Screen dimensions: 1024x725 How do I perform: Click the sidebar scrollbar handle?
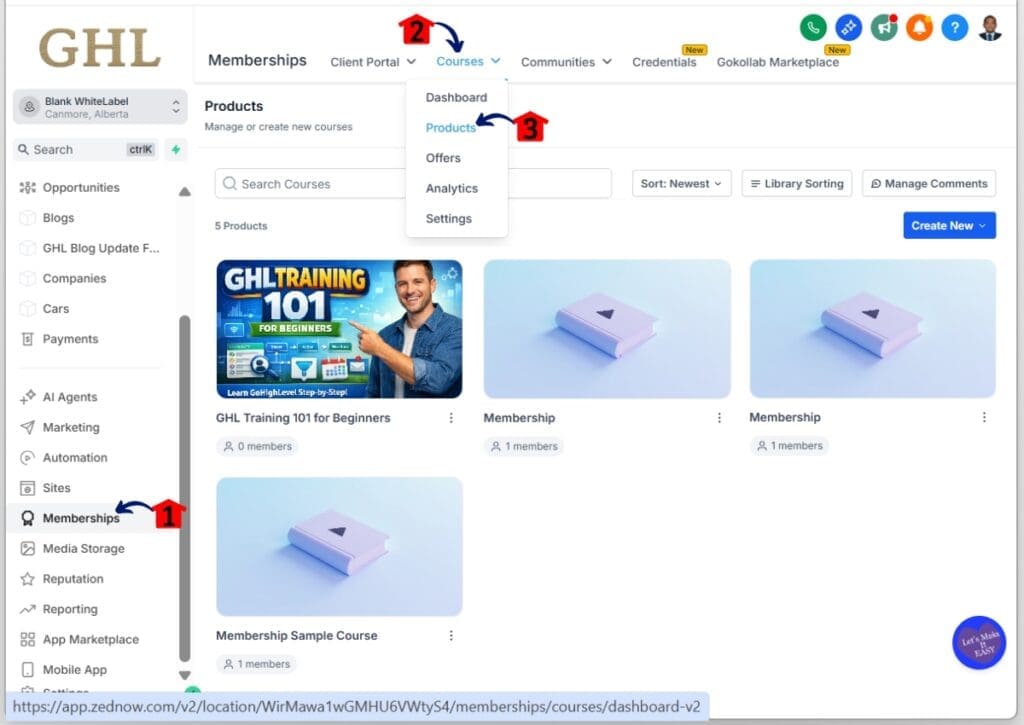coord(185,489)
